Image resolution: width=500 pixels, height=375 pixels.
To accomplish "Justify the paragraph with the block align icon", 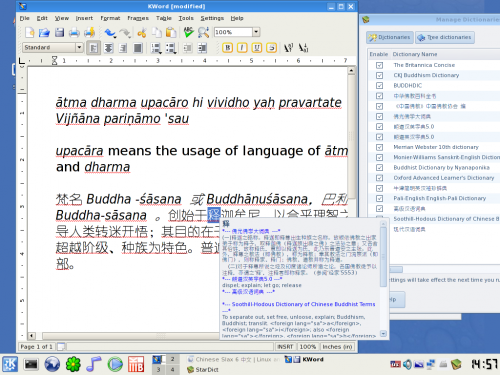I will [138, 48].
